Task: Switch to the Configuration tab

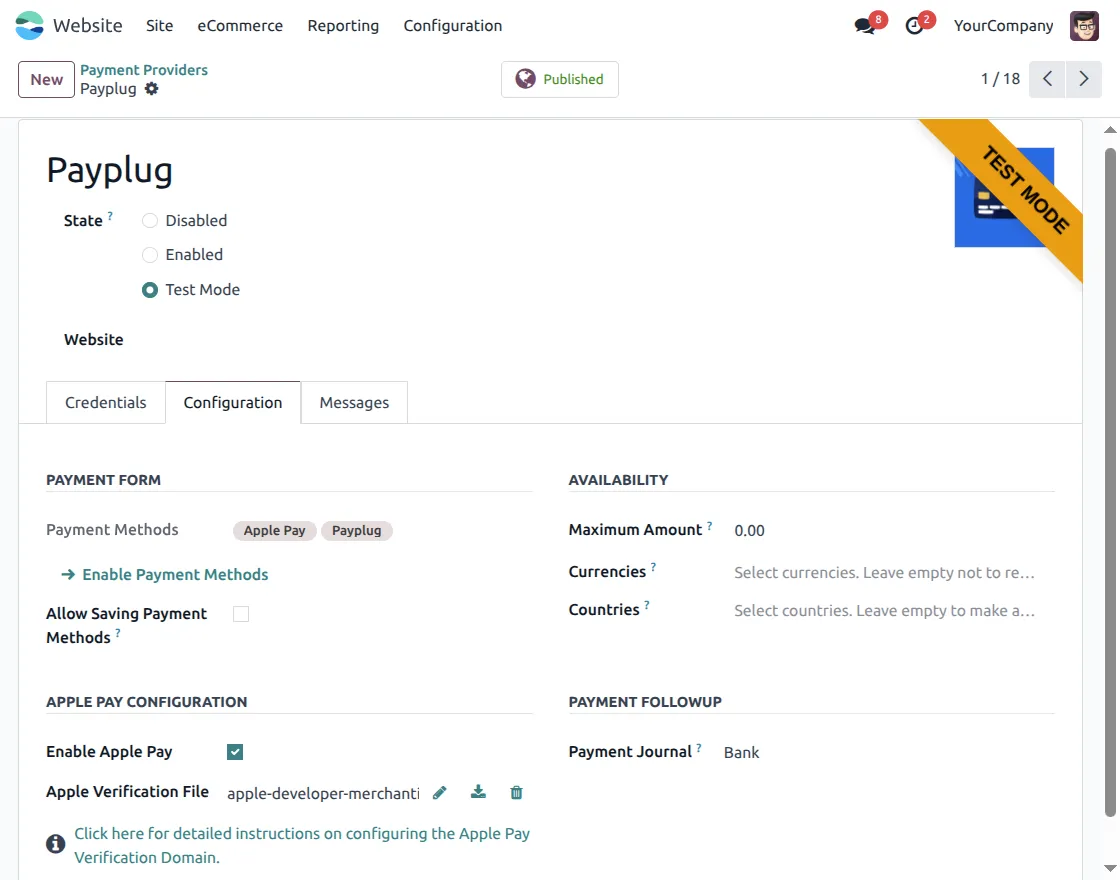Action: [x=233, y=402]
